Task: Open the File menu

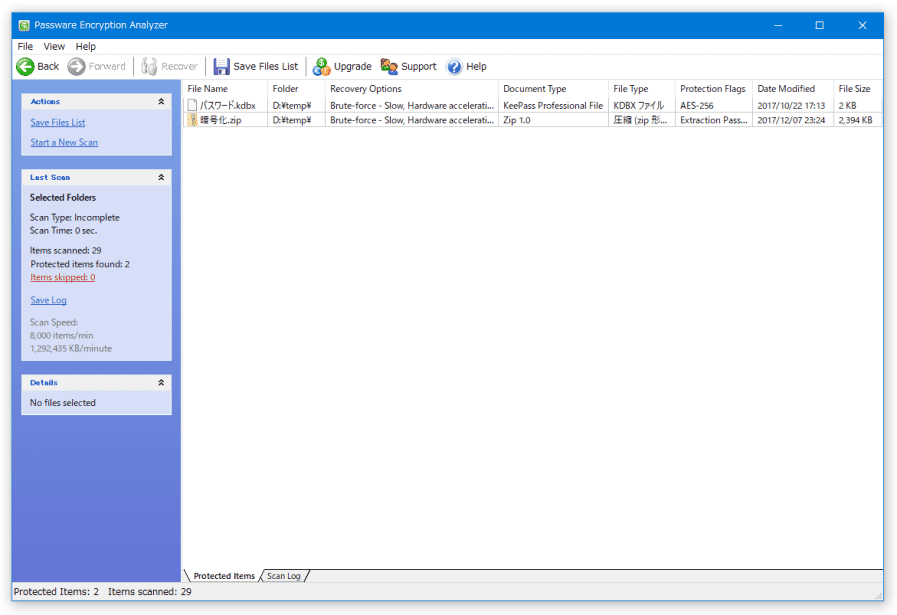Action: [x=25, y=46]
